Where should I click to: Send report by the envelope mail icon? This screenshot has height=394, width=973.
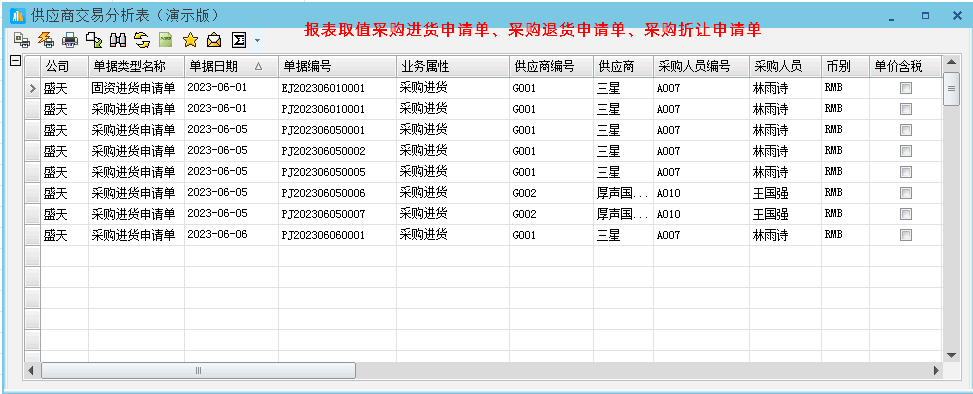[x=214, y=40]
